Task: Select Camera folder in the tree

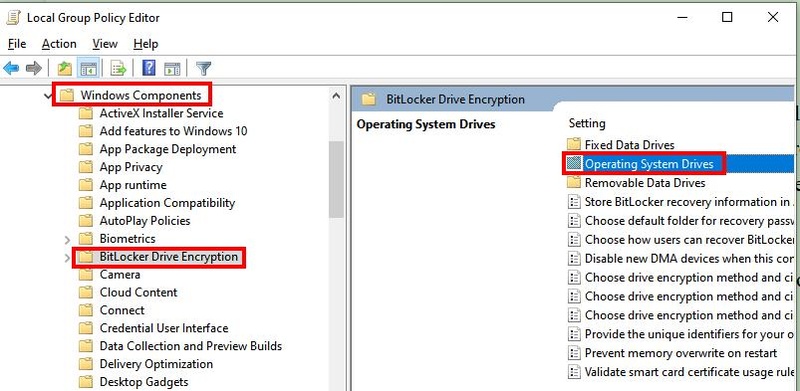Action: [x=120, y=275]
